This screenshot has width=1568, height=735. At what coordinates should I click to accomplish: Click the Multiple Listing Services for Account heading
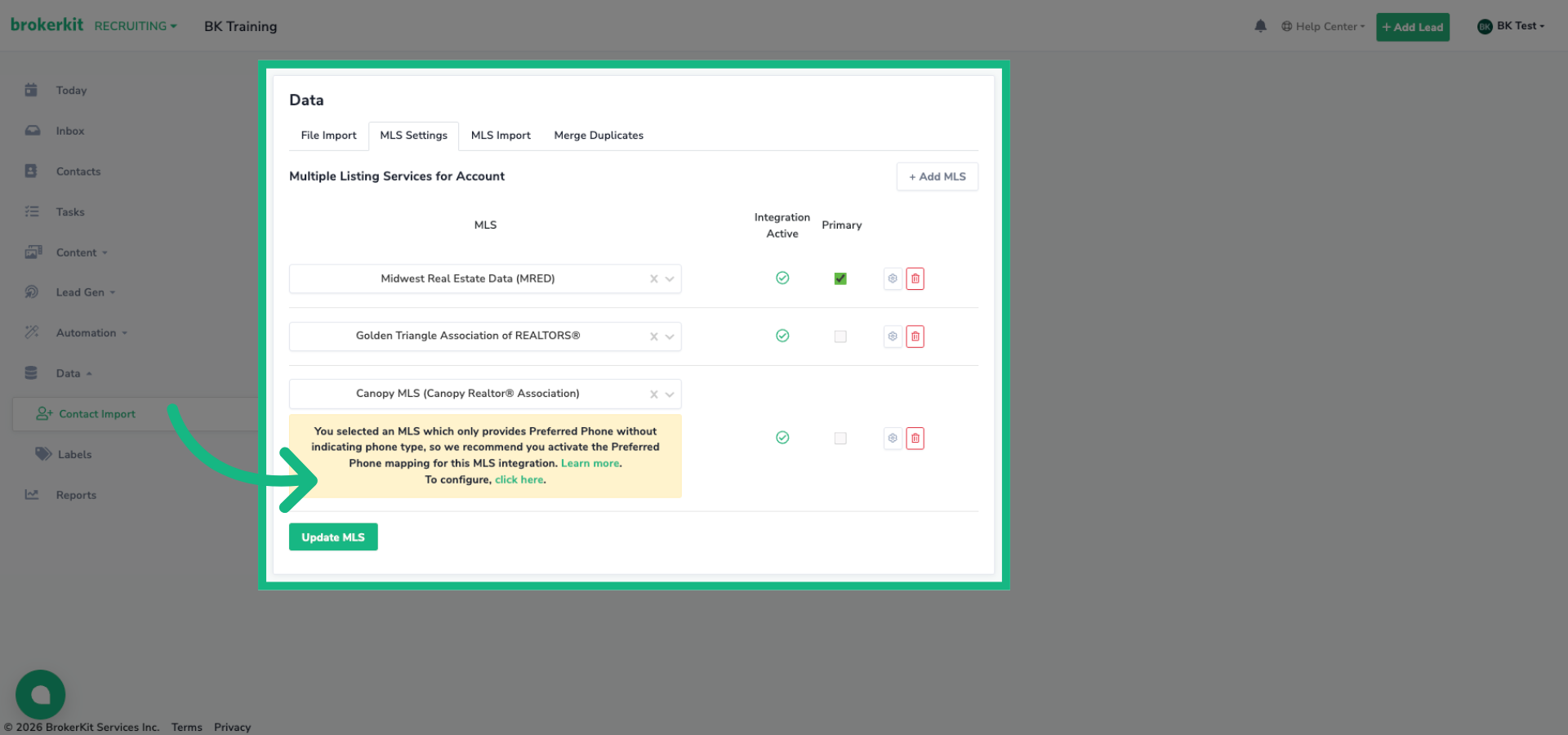point(397,176)
